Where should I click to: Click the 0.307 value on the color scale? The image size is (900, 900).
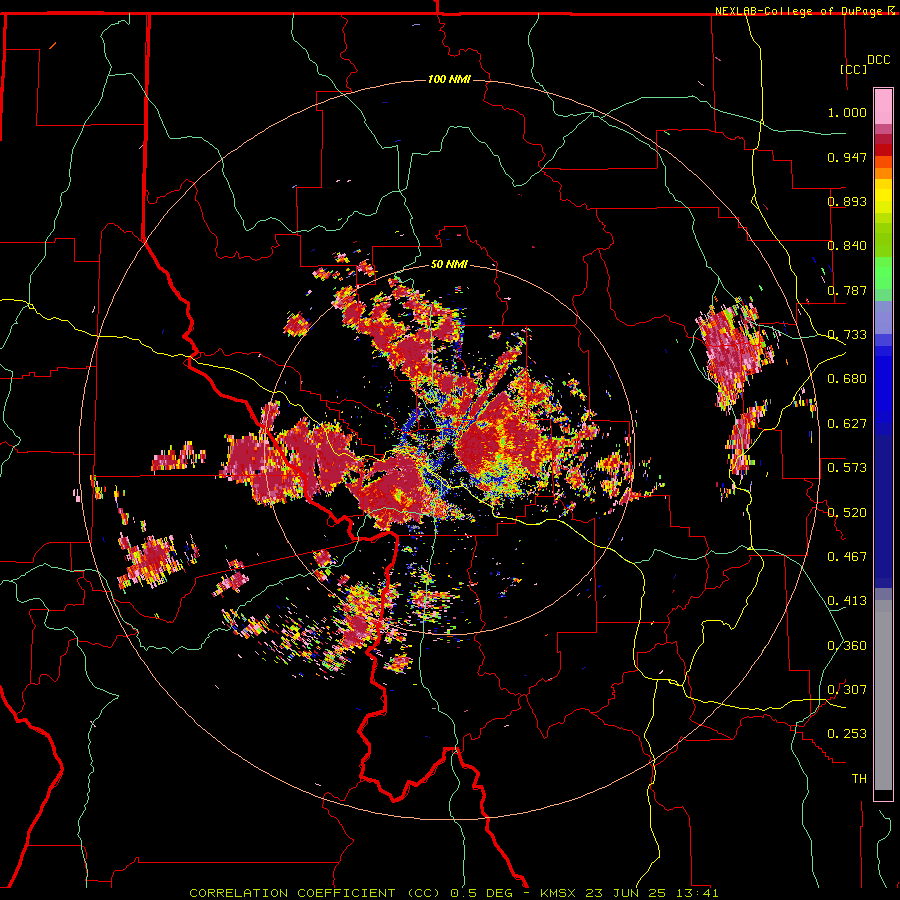point(847,690)
